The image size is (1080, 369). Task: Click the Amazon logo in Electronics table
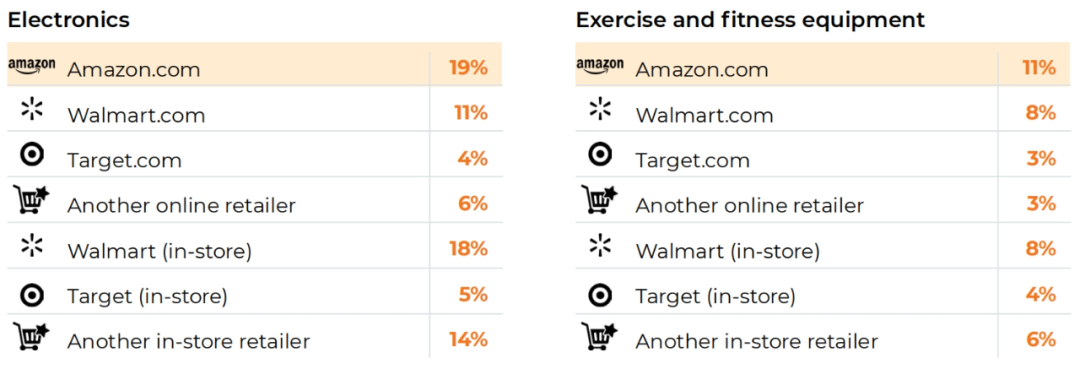pos(32,65)
